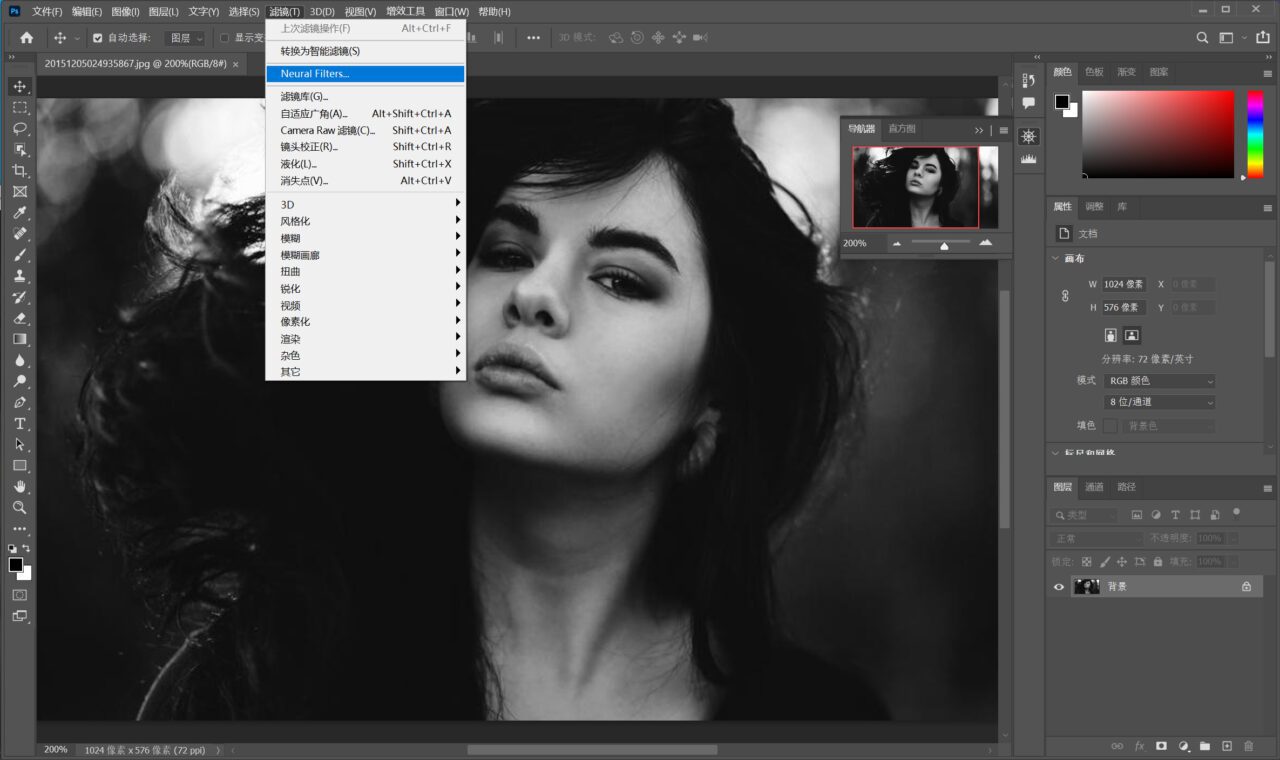Screen dimensions: 1280x760
Task: Hide the 背景 layer eye icon
Action: click(x=1059, y=587)
